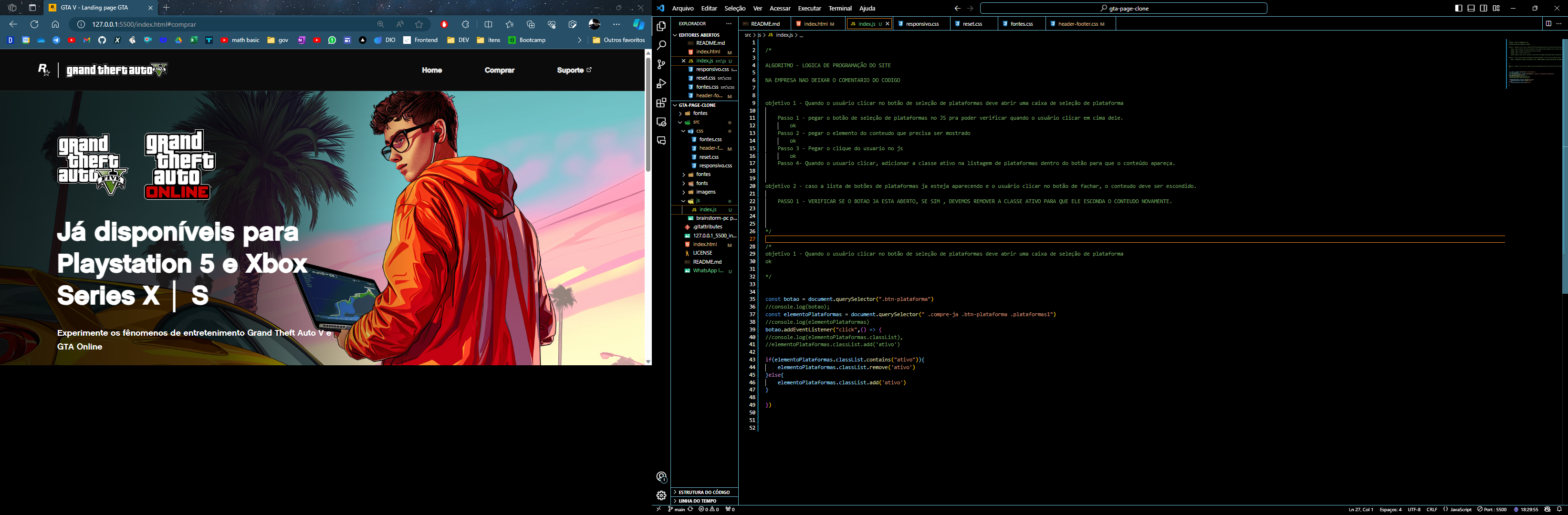
Task: Toggle the bottom panel visibility
Action: 1471,9
